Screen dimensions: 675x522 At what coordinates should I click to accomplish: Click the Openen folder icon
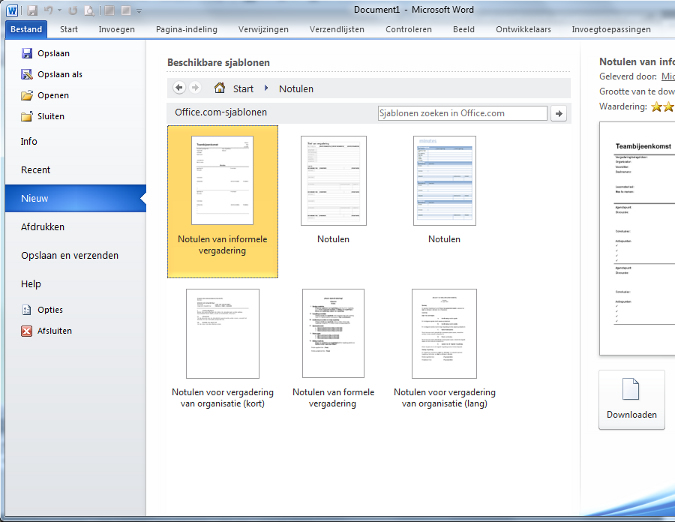pos(27,96)
